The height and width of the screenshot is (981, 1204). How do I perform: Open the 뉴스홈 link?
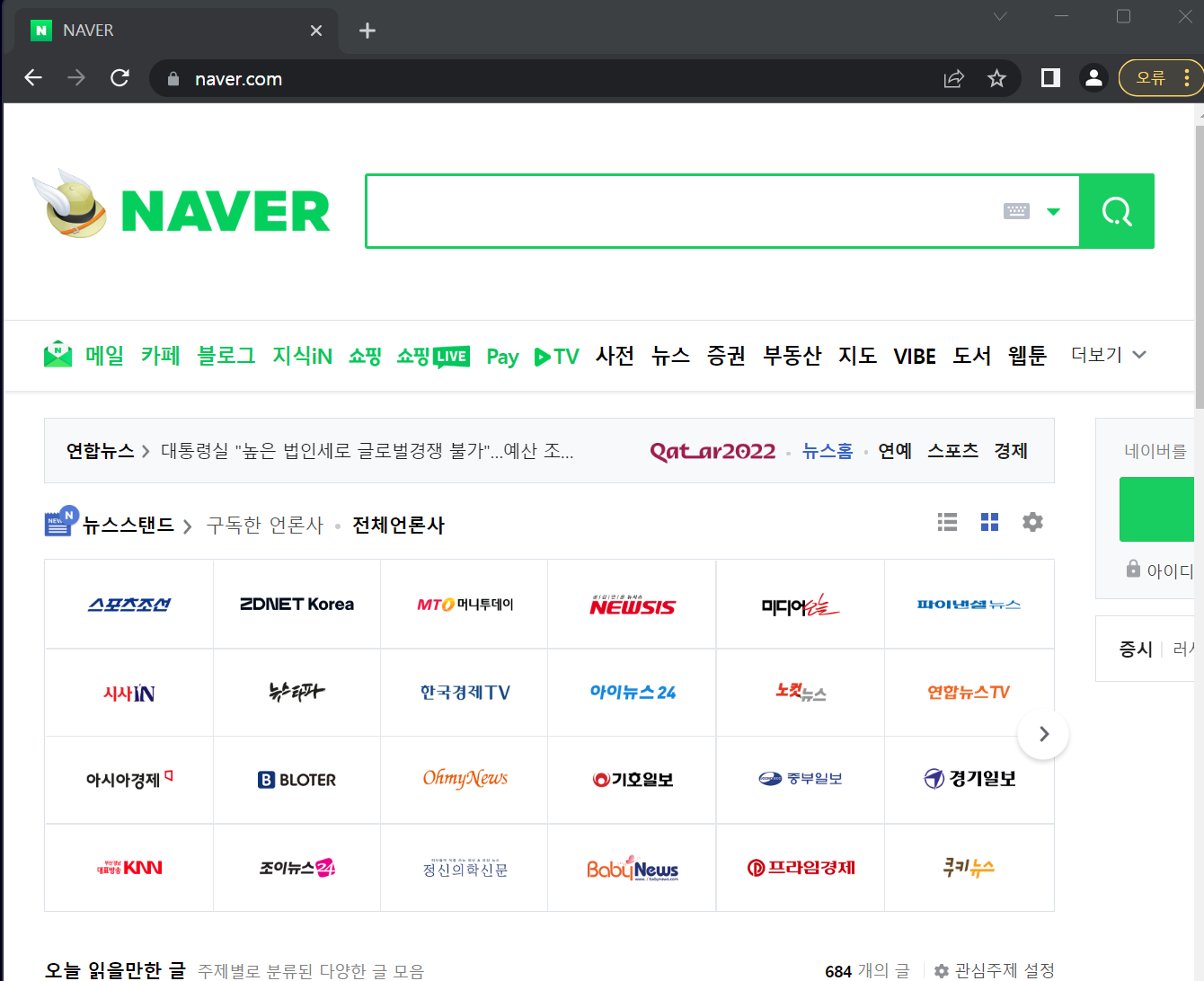pyautogui.click(x=828, y=451)
